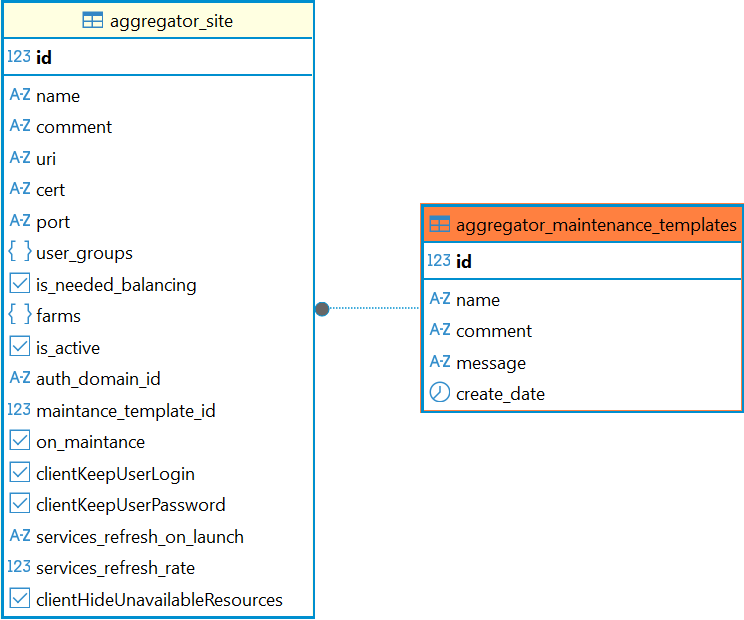Select the id primary key in aggregator_site
Viewport: 744px width, 620px height.
coord(44,58)
